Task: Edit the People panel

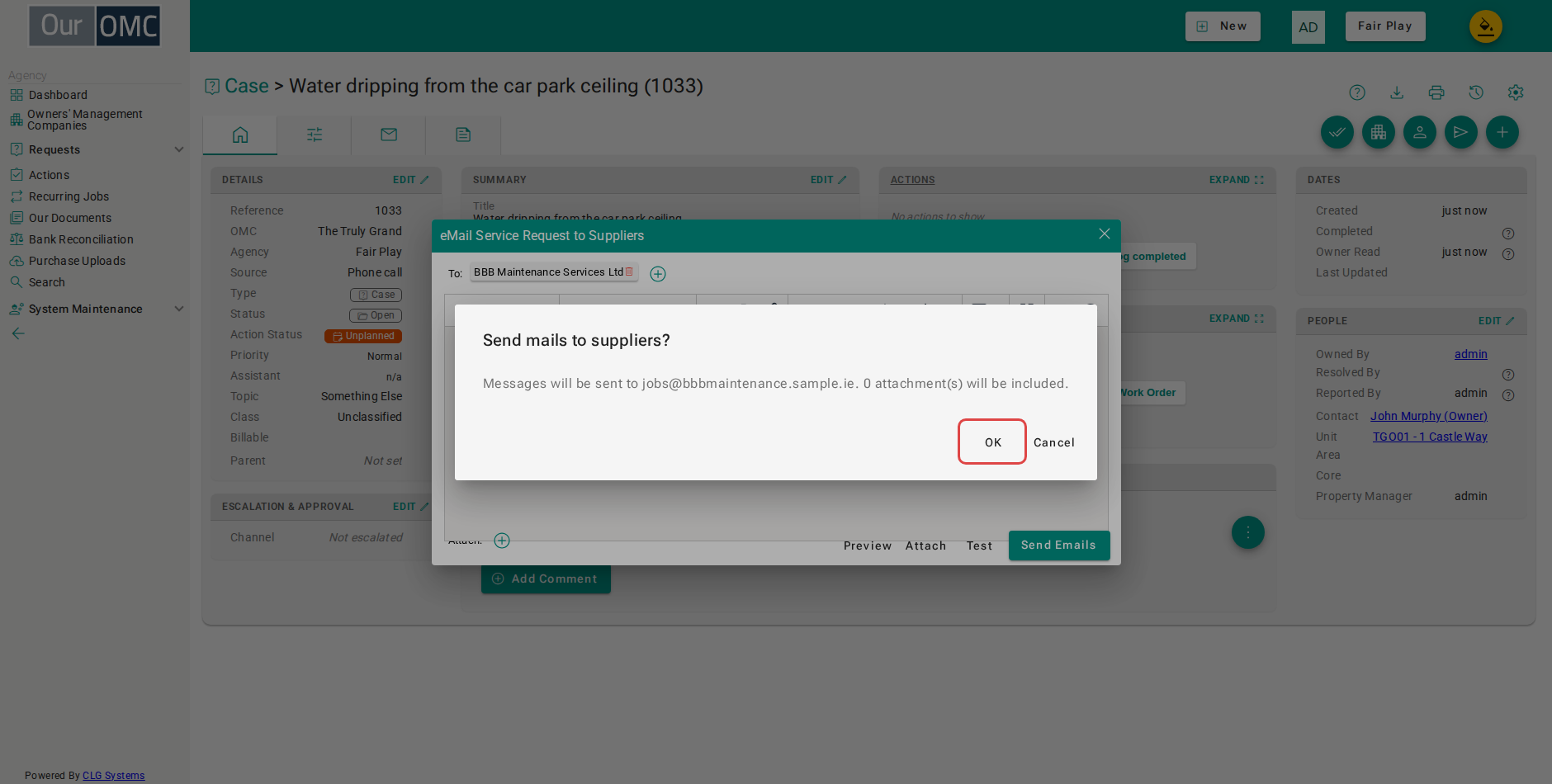Action: [1496, 321]
